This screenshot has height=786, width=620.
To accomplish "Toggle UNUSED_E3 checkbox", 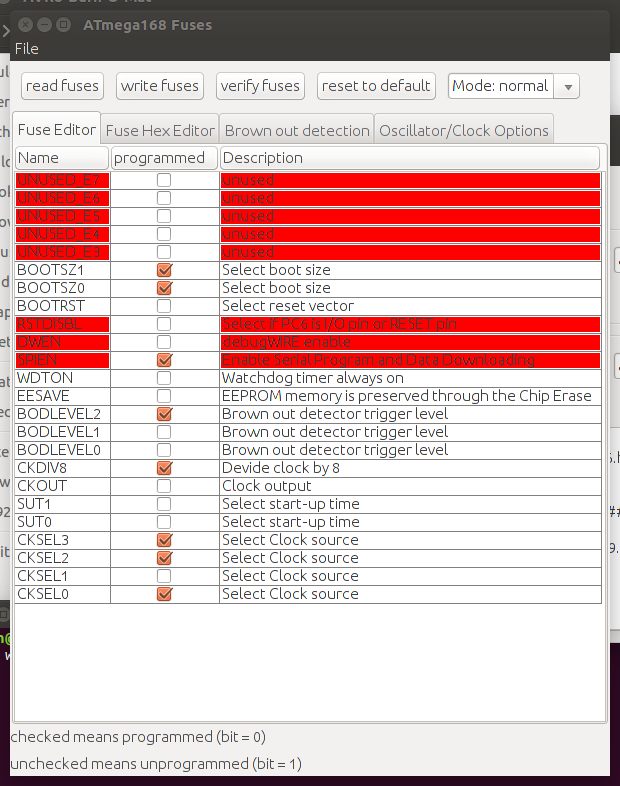I will (164, 252).
